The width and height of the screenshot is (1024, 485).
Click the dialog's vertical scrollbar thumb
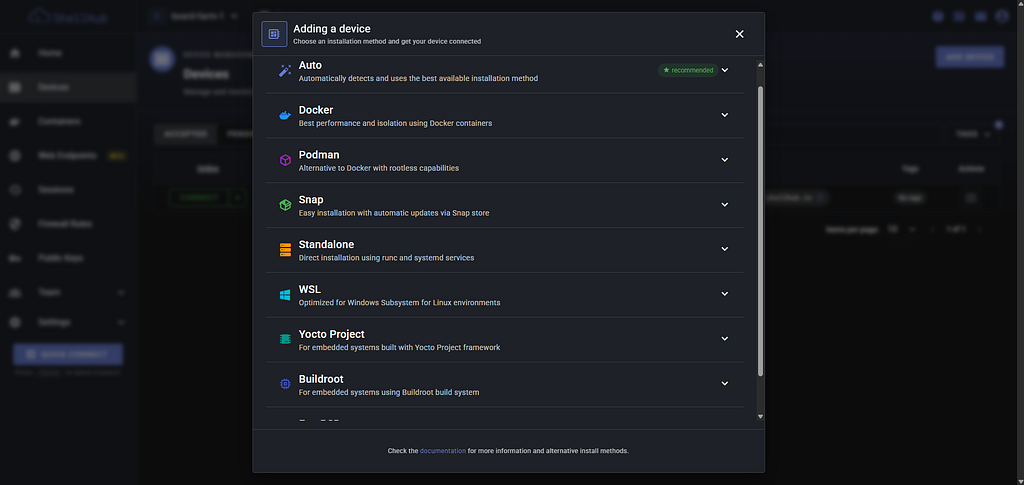(760, 230)
